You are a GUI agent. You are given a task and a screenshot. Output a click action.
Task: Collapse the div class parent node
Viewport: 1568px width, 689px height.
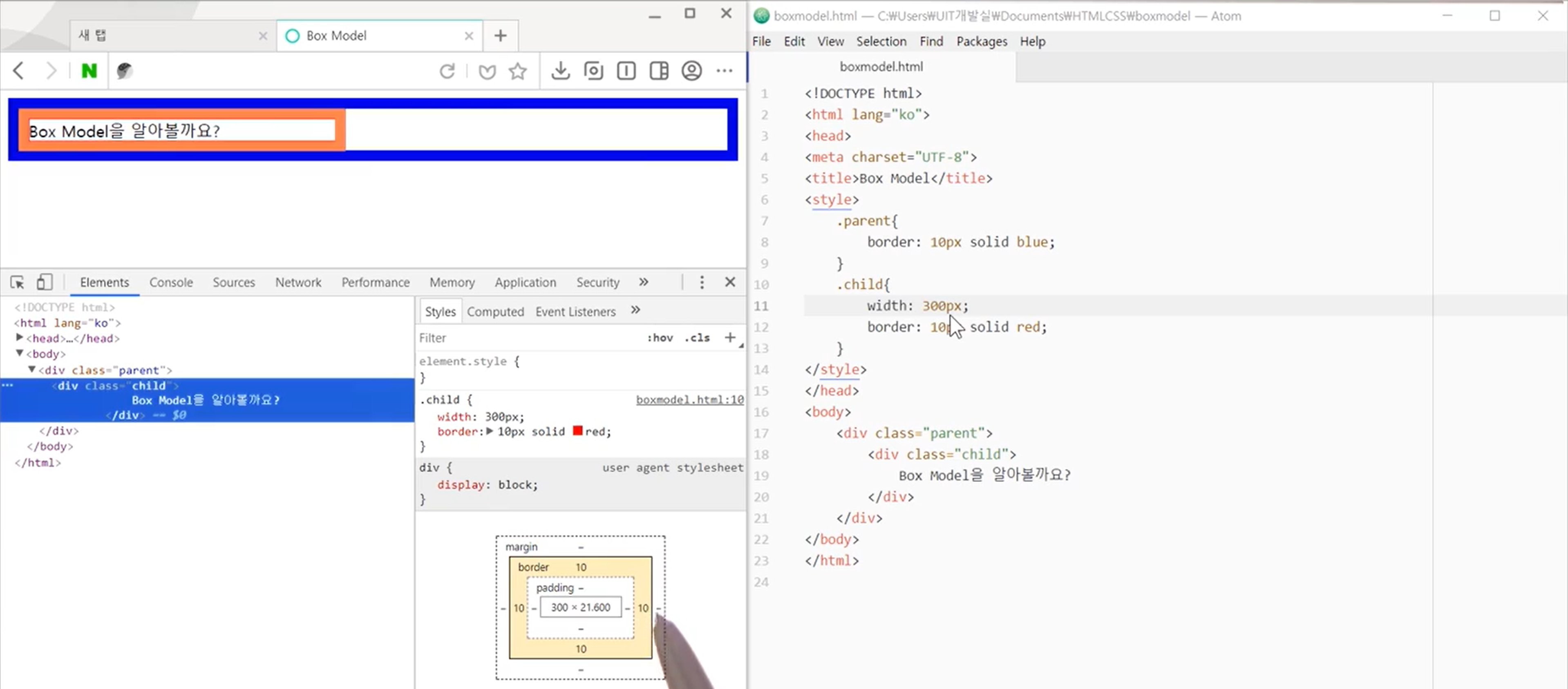point(31,370)
